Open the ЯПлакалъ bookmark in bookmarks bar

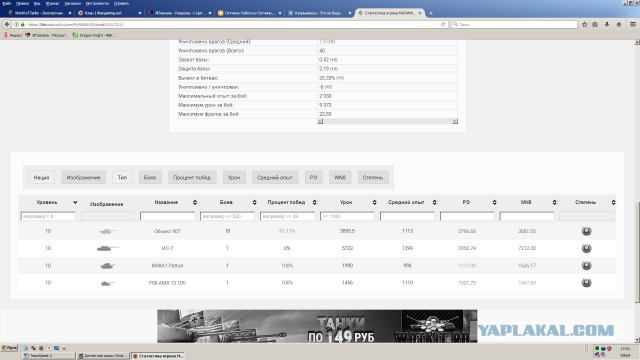click(x=47, y=36)
